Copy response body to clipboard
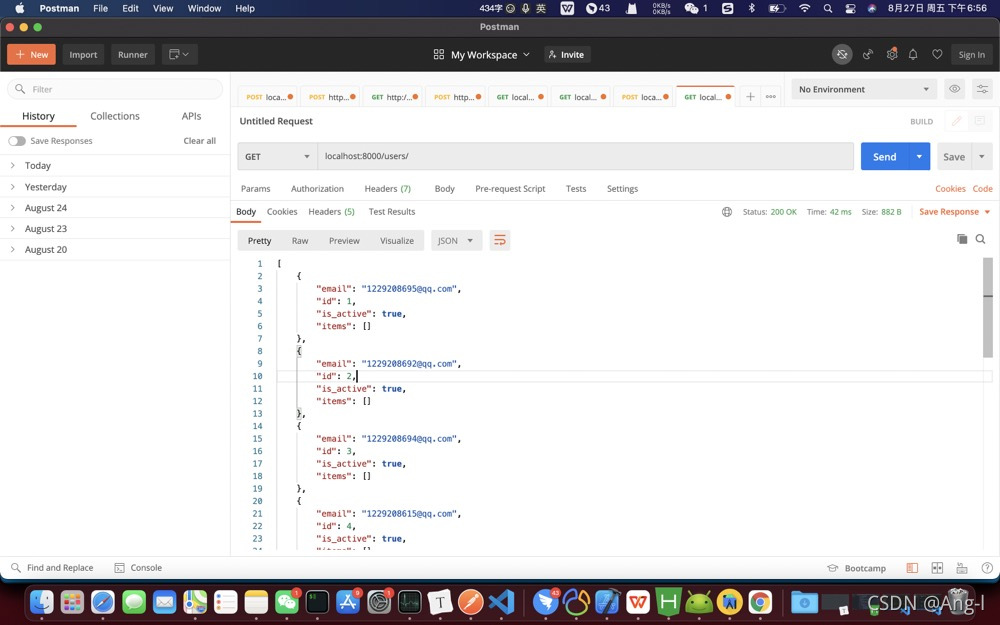1000x625 pixels. coord(962,239)
